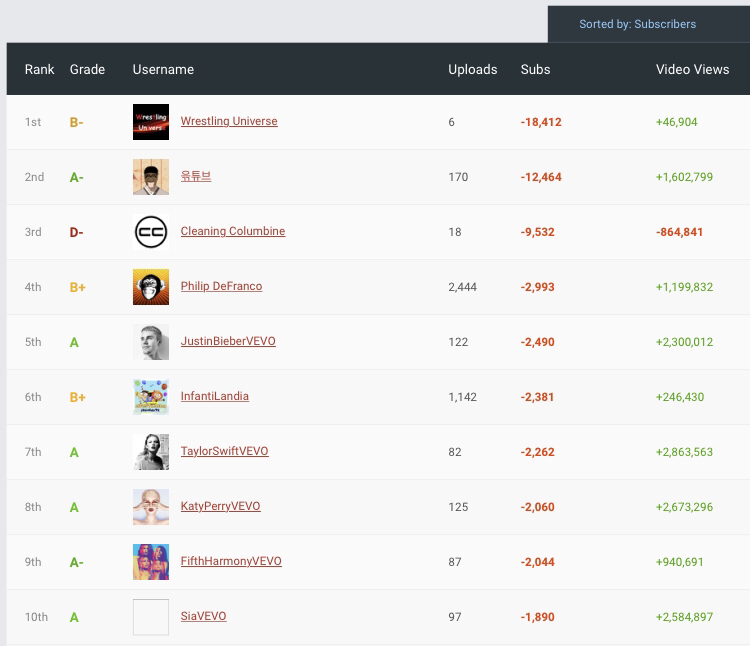The width and height of the screenshot is (750, 646).
Task: Follow the 유튜브 username link
Action: [x=196, y=176]
